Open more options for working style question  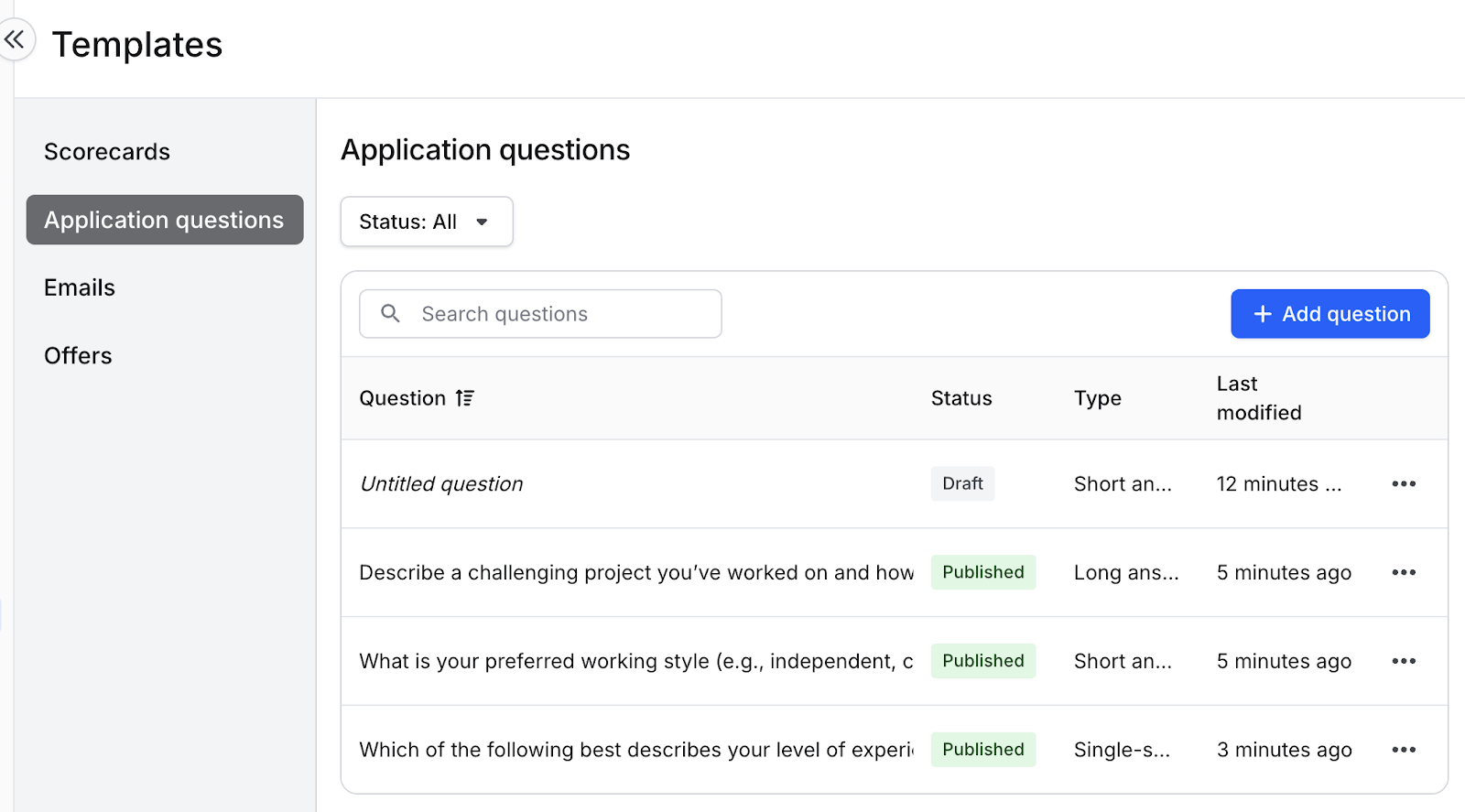[1403, 661]
